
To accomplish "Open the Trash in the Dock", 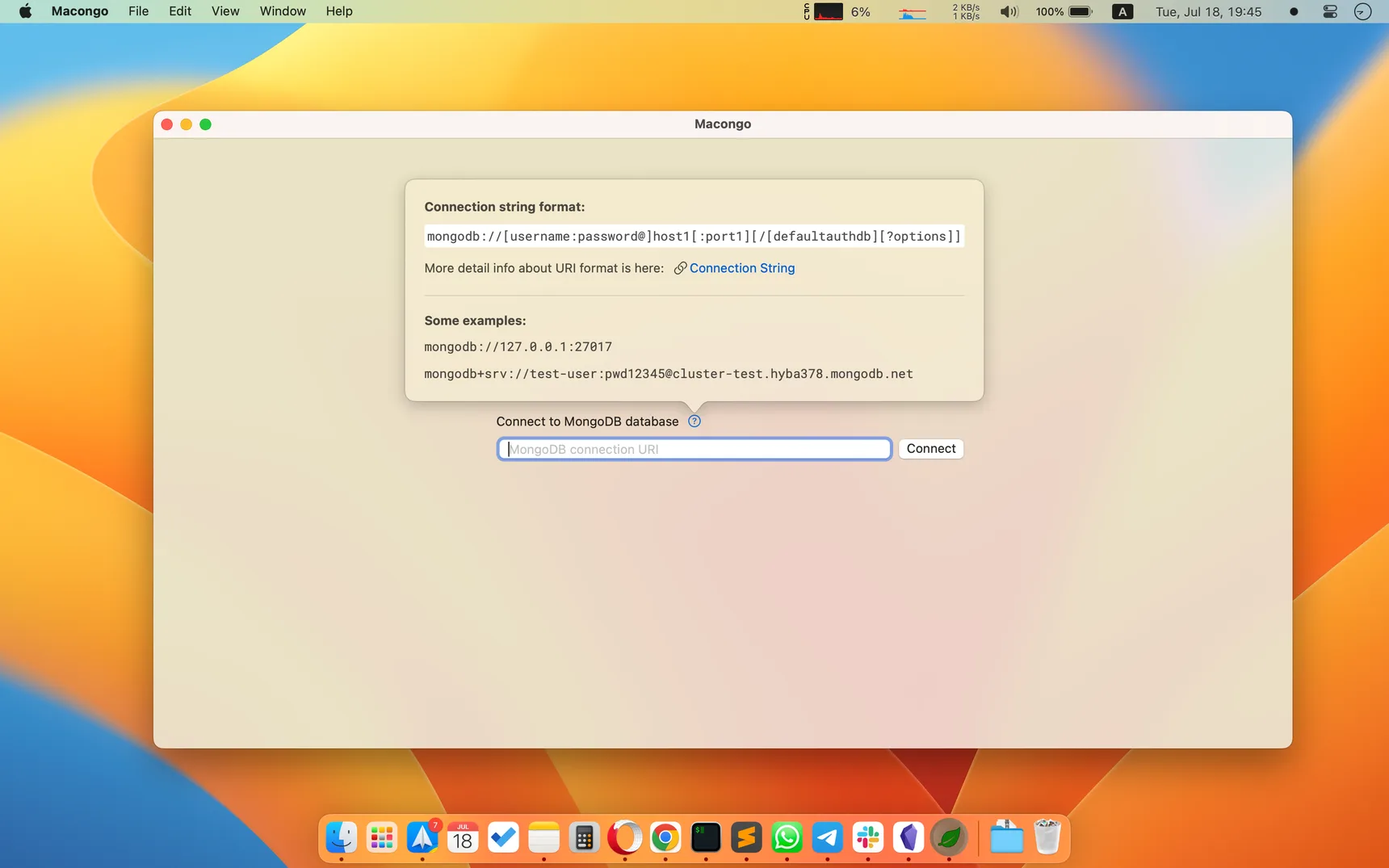I will (x=1047, y=838).
